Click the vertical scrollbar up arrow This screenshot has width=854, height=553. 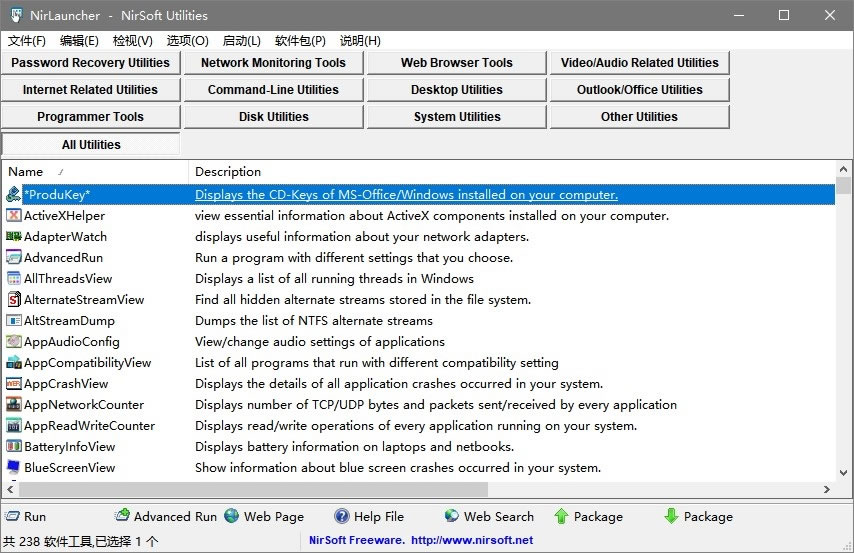843,169
